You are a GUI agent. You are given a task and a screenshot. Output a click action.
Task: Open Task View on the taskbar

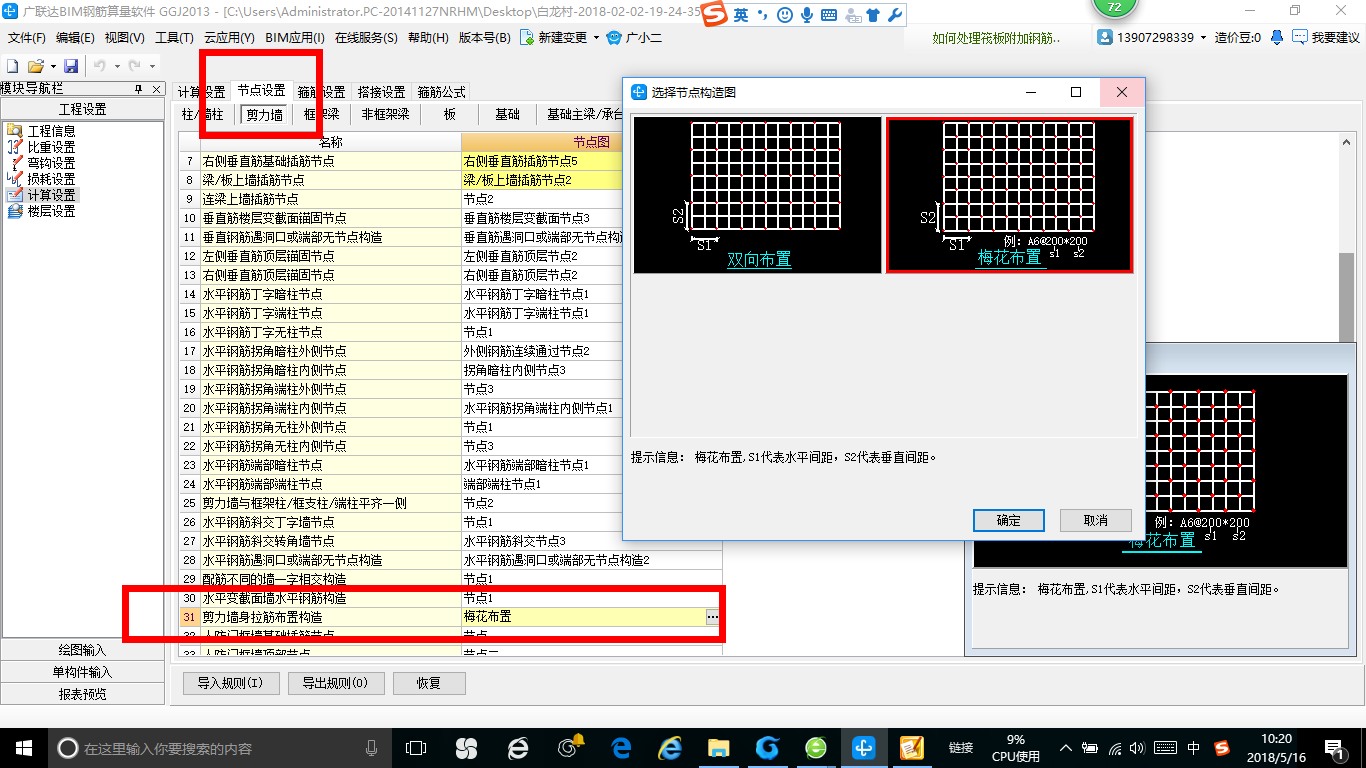click(x=415, y=747)
